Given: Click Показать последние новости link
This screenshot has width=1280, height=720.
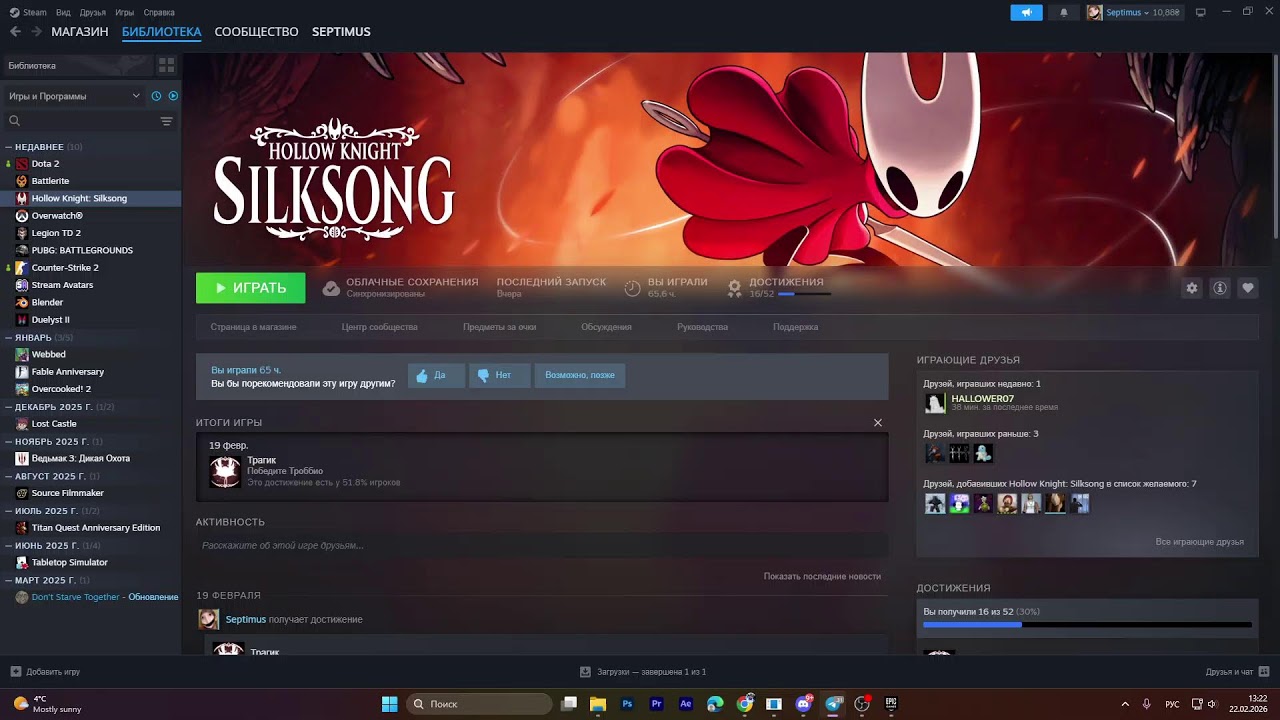Looking at the screenshot, I should click(x=822, y=576).
